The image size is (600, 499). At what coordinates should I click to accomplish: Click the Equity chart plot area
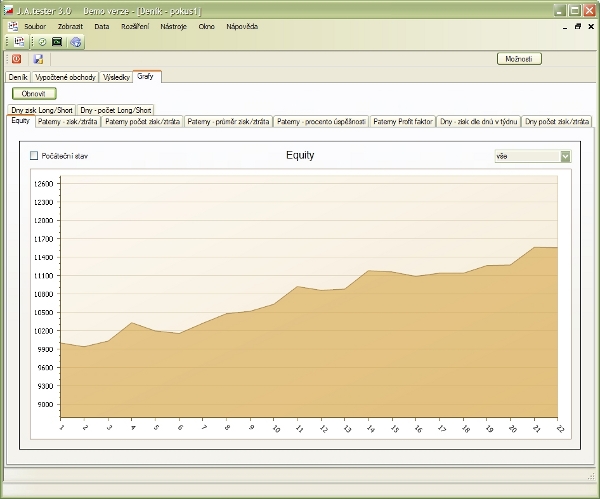310,300
